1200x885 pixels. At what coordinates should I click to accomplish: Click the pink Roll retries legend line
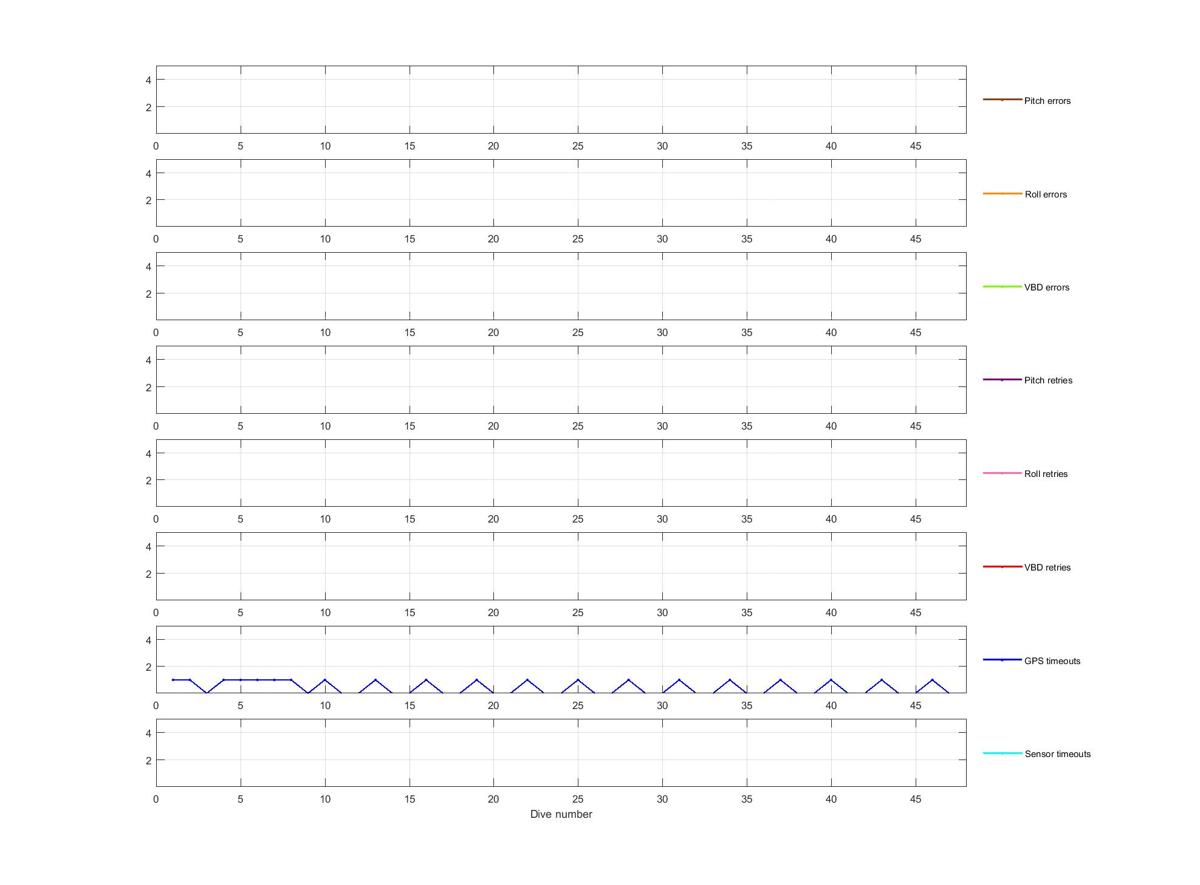[x=1002, y=473]
